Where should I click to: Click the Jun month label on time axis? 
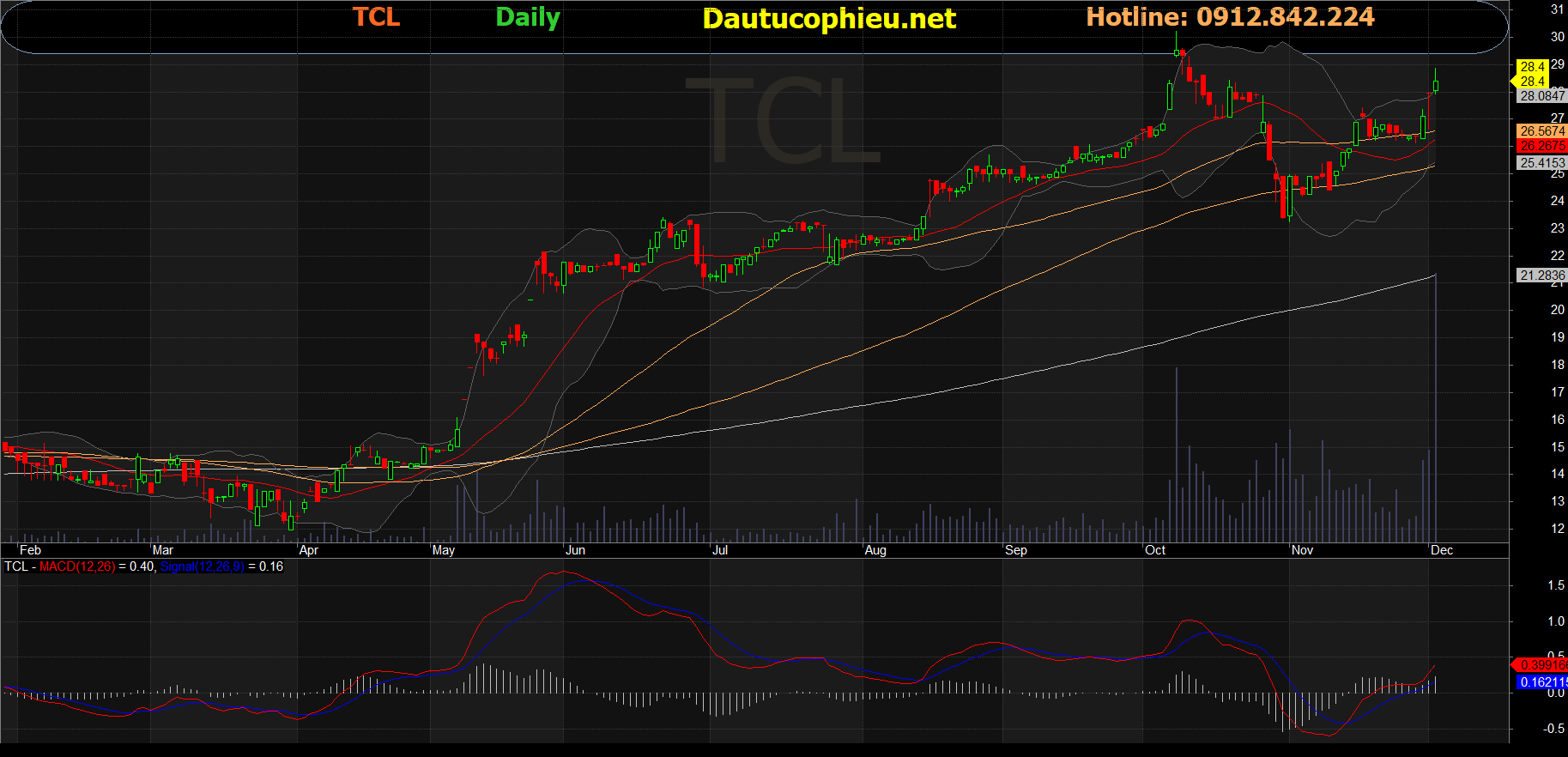coord(576,550)
